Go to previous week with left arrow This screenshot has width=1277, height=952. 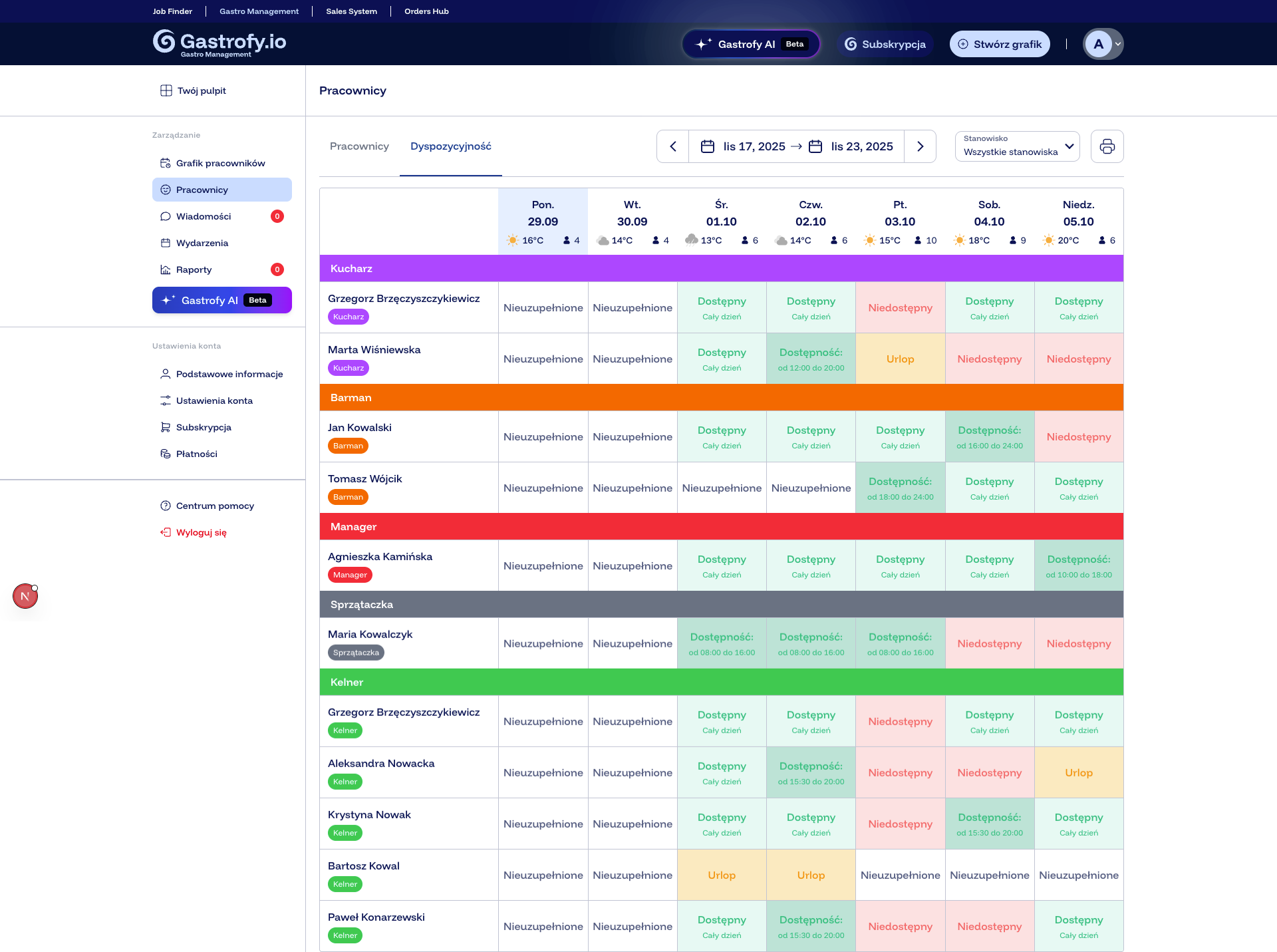[x=673, y=146]
